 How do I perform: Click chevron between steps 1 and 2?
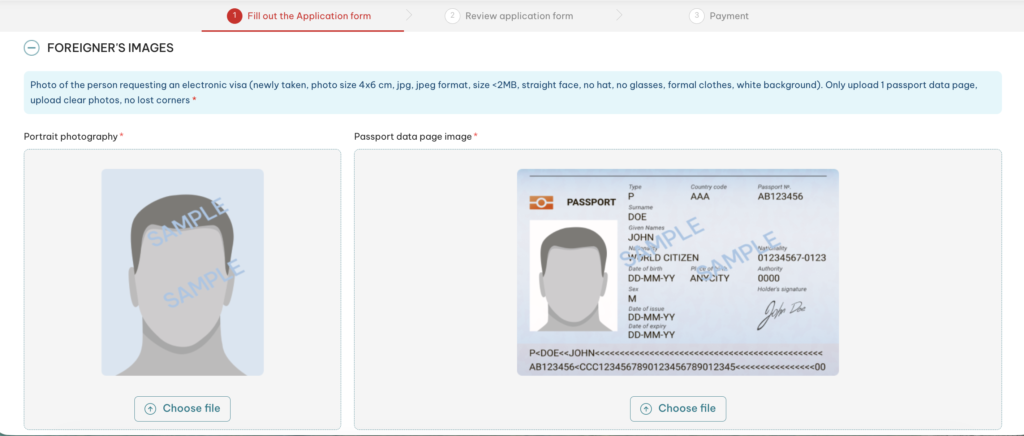point(409,15)
